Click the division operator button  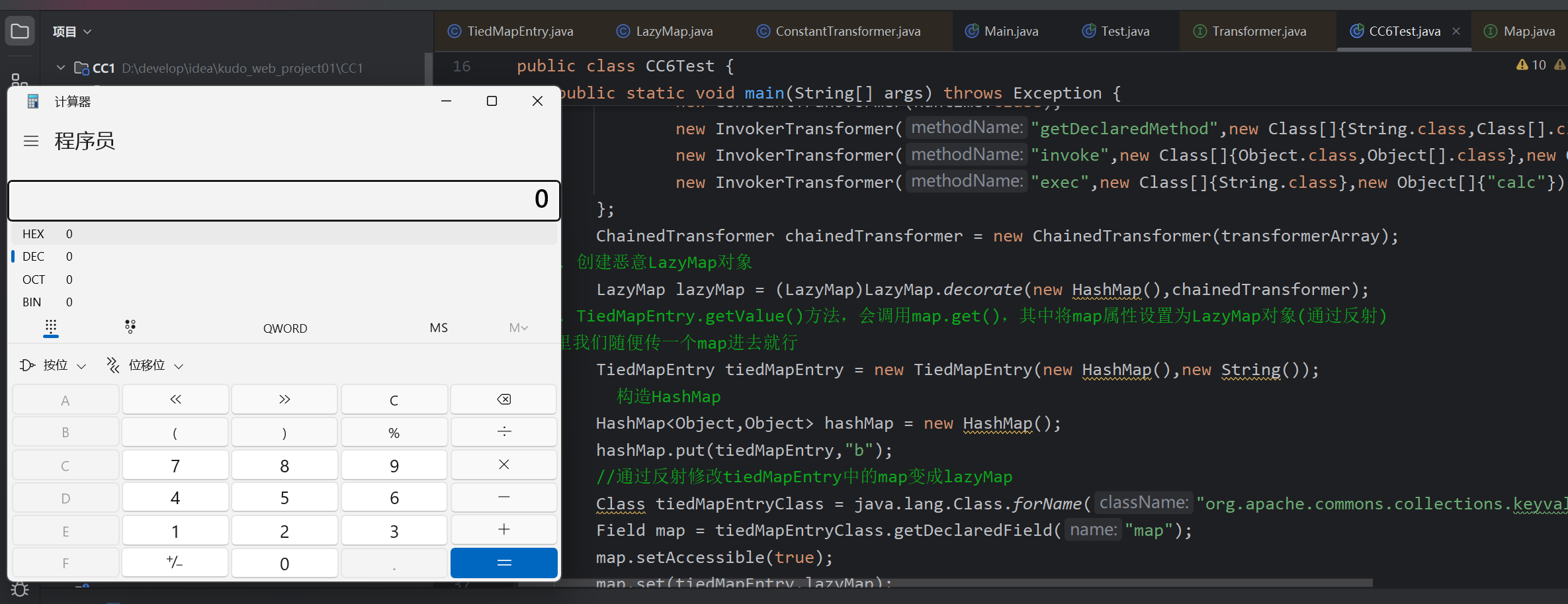pos(503,432)
